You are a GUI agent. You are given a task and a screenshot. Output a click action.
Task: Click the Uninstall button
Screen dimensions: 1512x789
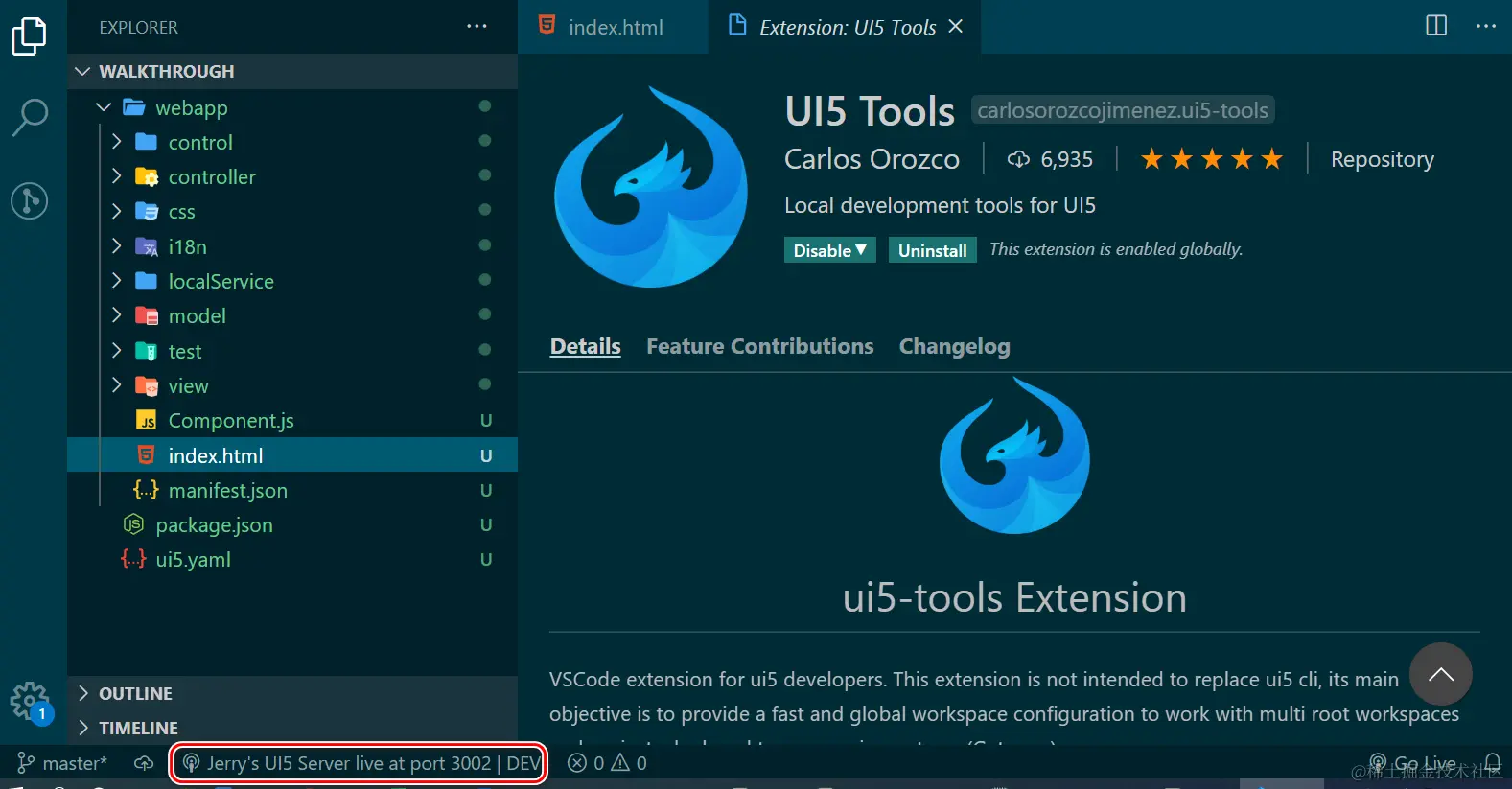point(932,250)
